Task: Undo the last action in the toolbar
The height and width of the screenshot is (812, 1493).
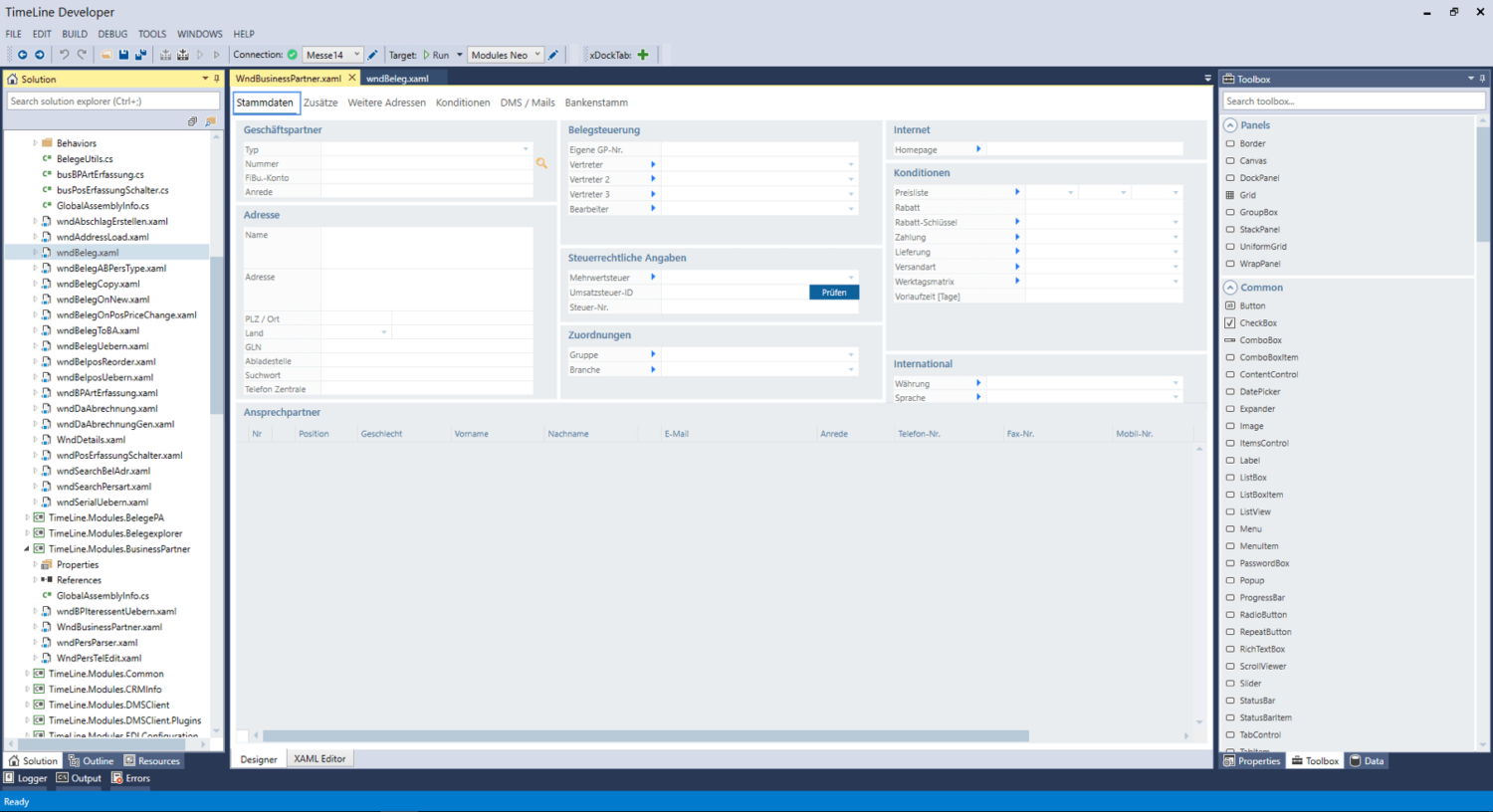Action: coord(65,55)
